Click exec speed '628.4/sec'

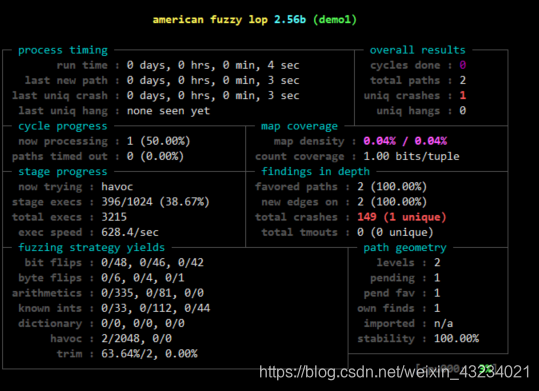pyautogui.click(x=130, y=232)
